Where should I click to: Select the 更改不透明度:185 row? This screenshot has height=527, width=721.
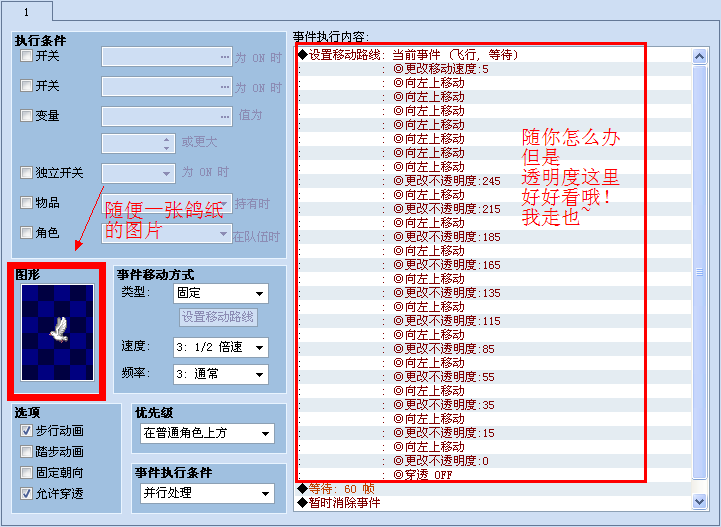pyautogui.click(x=494, y=237)
